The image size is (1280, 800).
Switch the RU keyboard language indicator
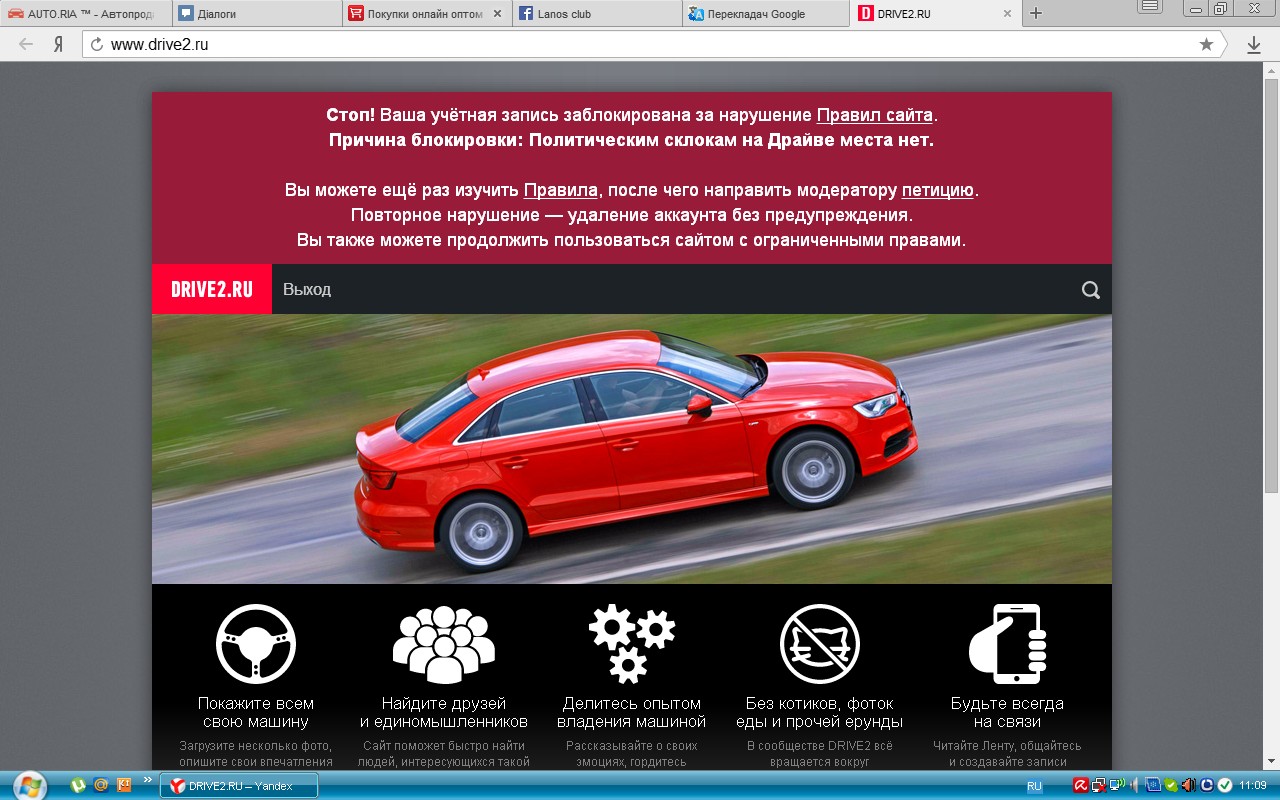click(x=1034, y=786)
